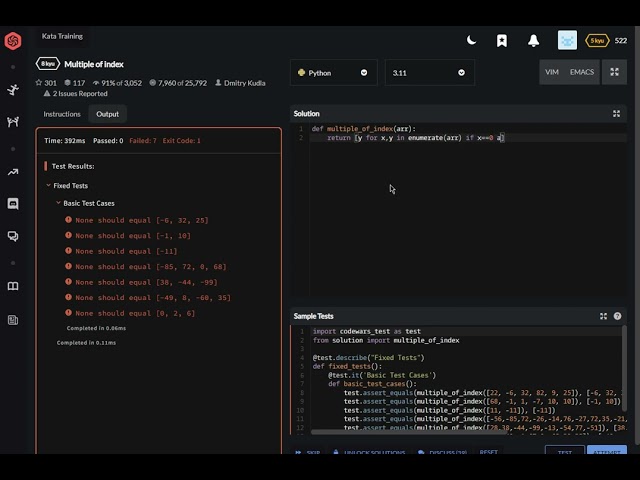Click 'Completed in 0.11ms' text
Screen dimensions: 640x480
pyautogui.click(x=86, y=342)
